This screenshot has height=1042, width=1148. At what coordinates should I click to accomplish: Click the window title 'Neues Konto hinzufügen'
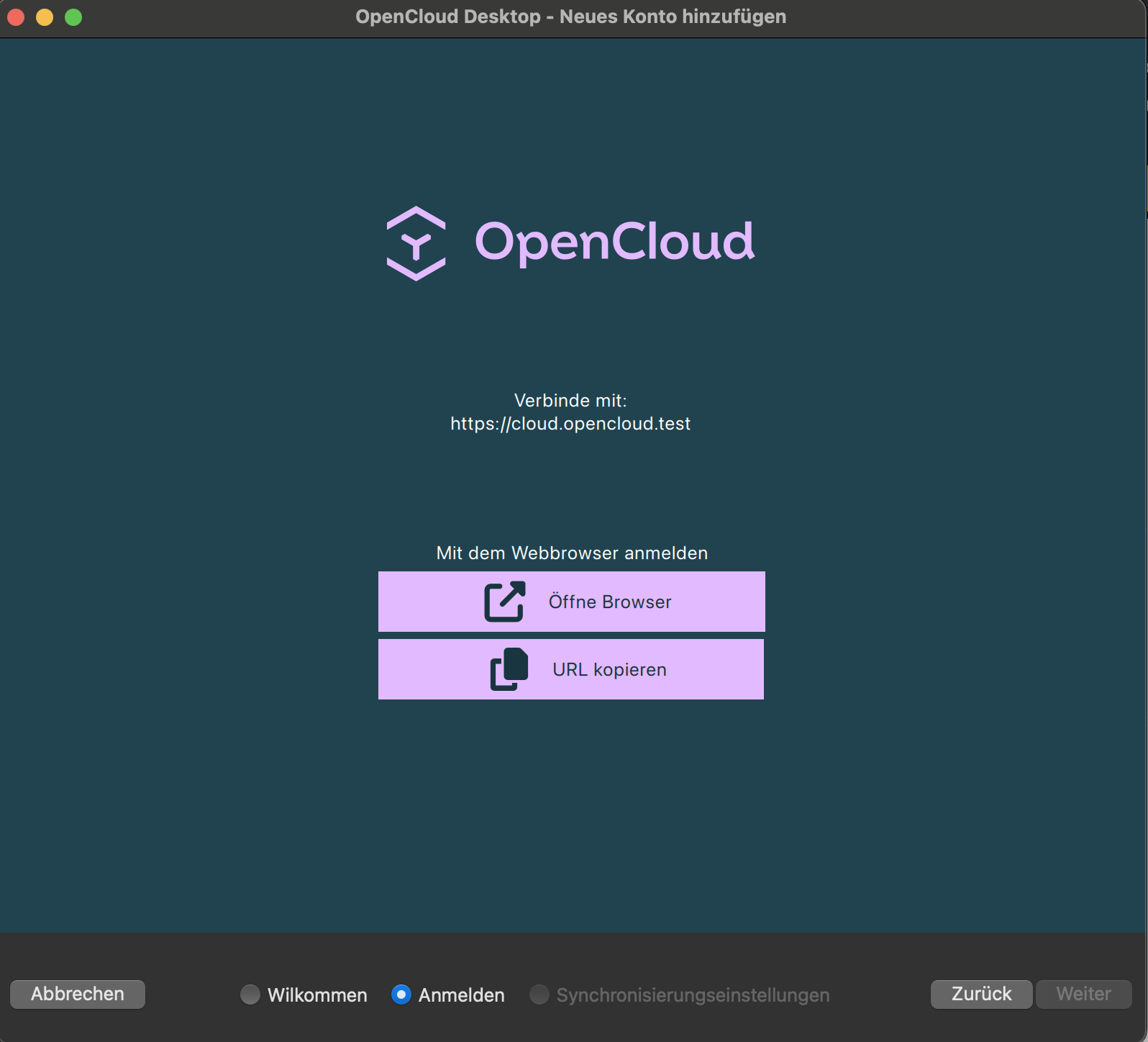pyautogui.click(x=673, y=17)
